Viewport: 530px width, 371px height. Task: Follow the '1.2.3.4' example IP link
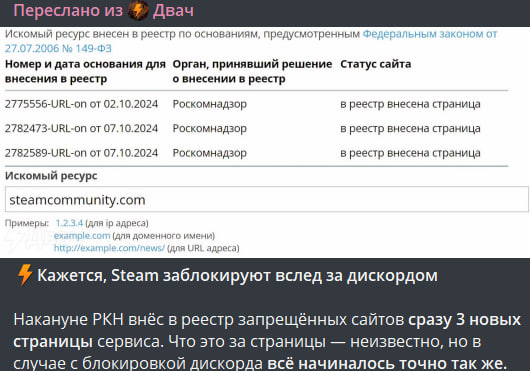pos(69,223)
